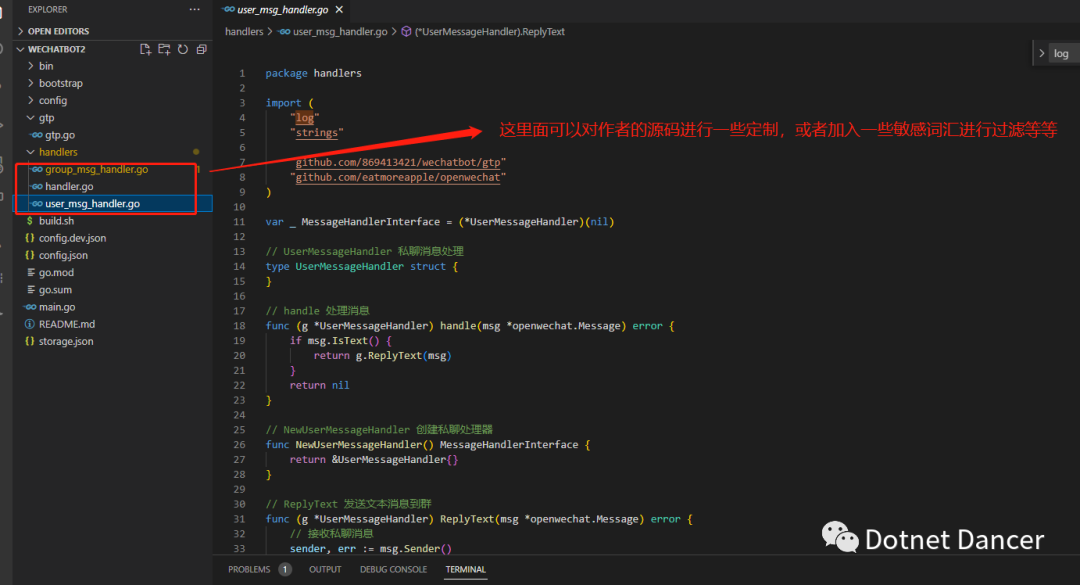The width and height of the screenshot is (1080, 585).
Task: Switch to the OUTPUT panel tab
Action: pyautogui.click(x=325, y=569)
